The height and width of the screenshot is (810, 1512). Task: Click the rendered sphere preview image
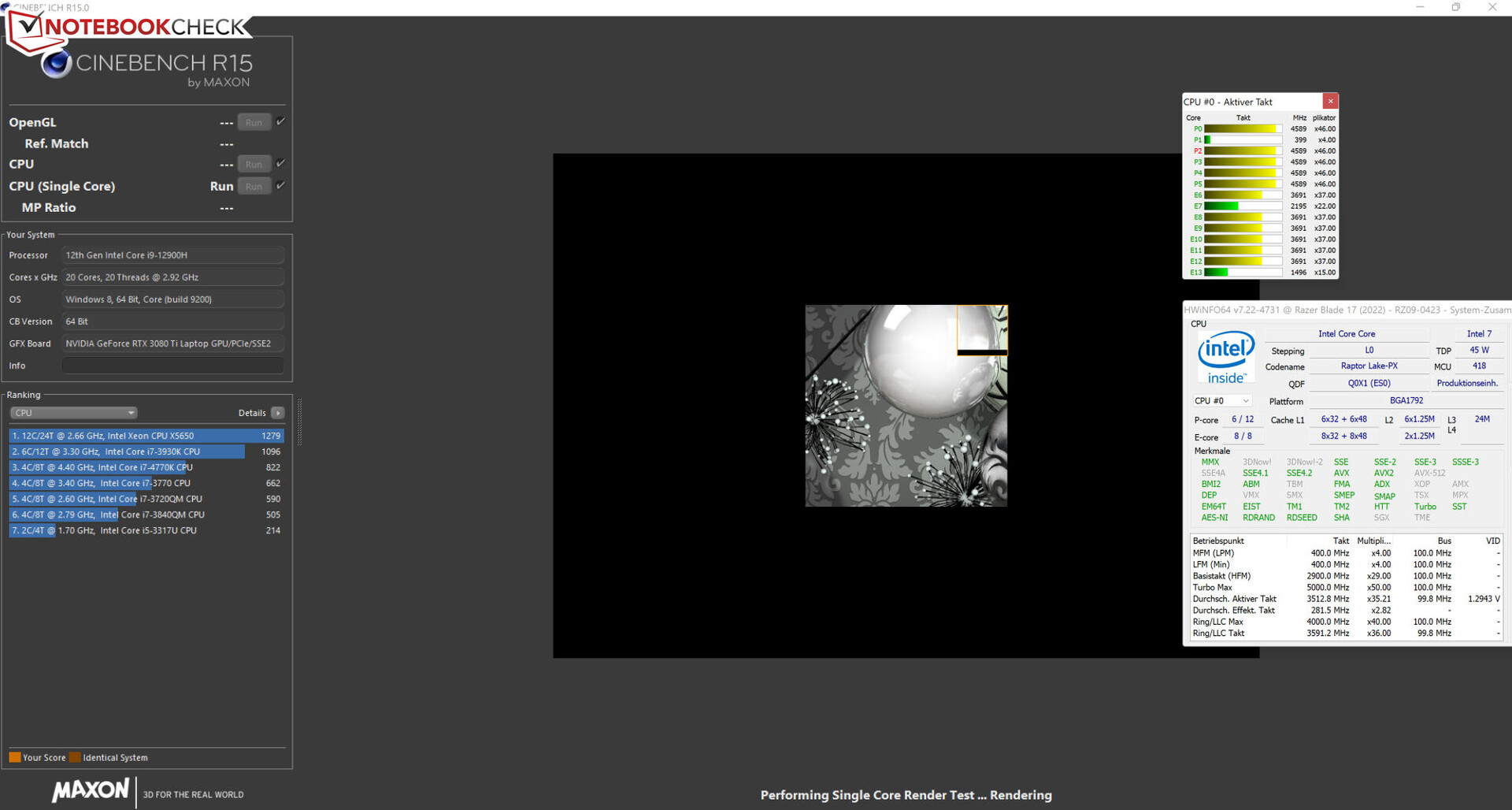pyautogui.click(x=906, y=406)
